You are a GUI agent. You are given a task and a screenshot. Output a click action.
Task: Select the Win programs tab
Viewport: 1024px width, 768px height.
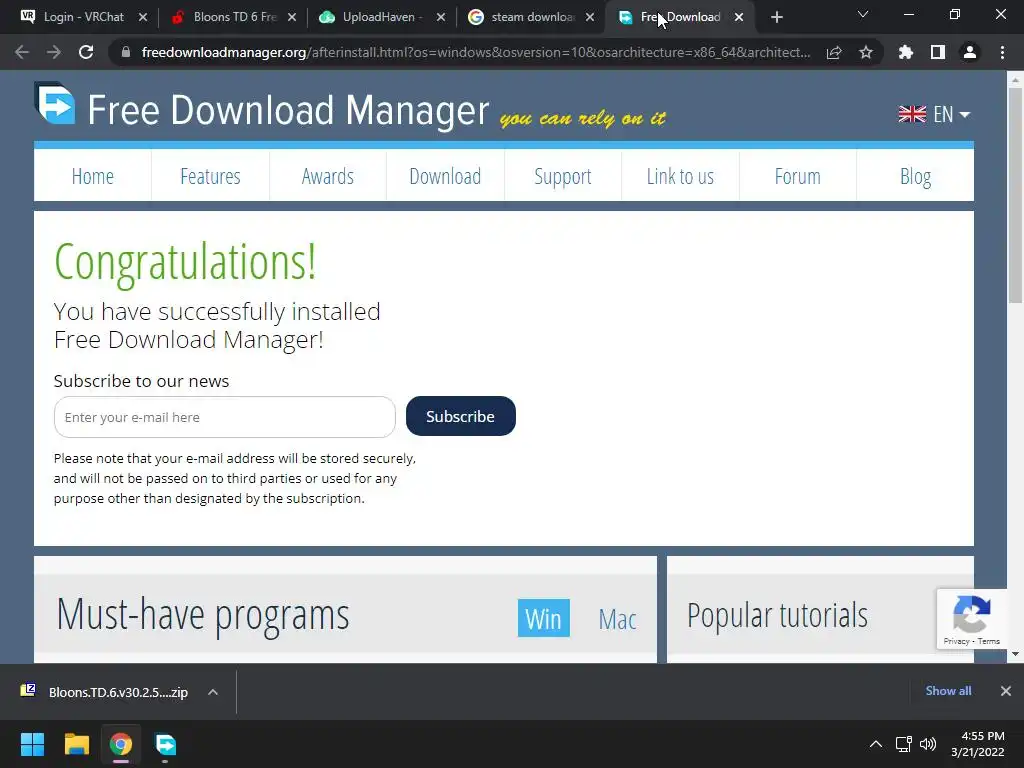tap(543, 618)
